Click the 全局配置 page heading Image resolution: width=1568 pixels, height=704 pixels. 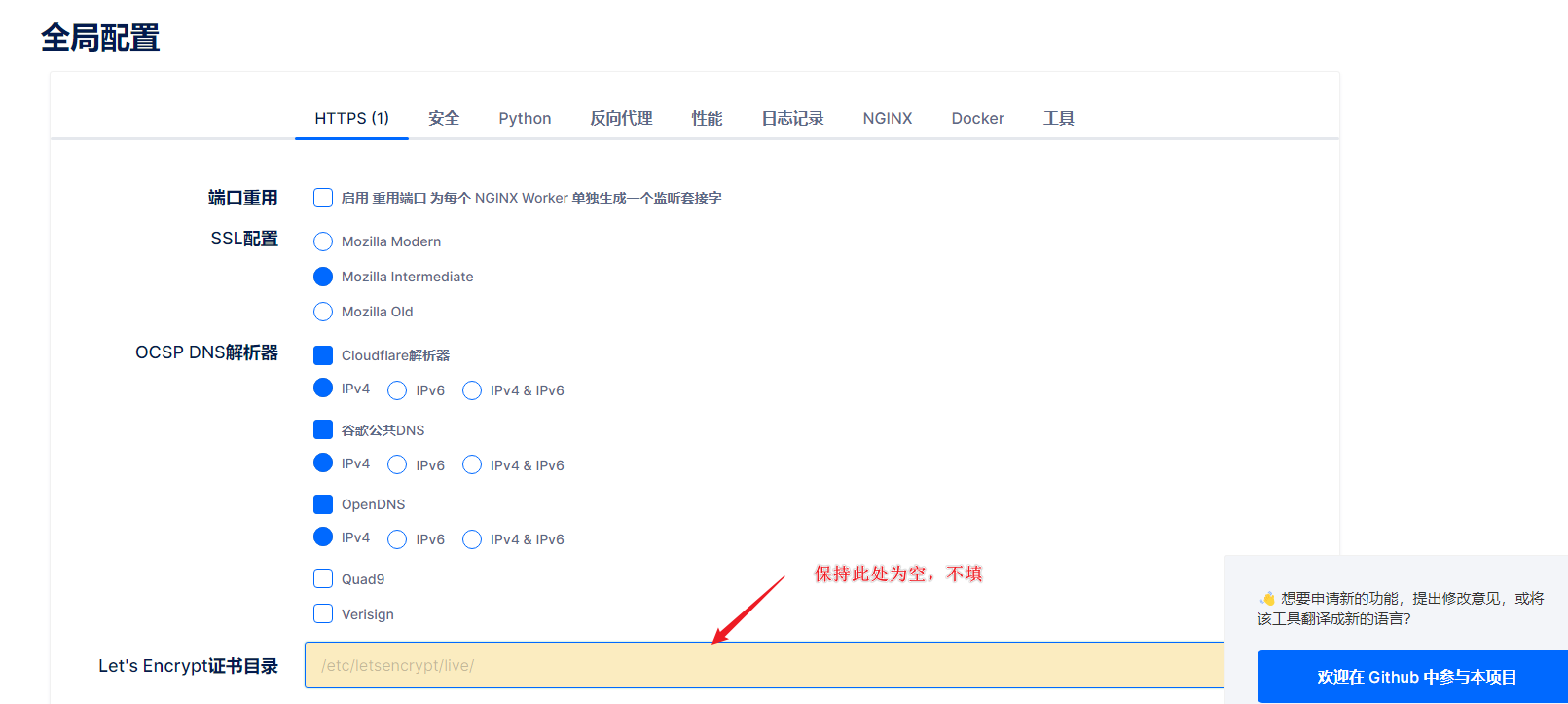(x=100, y=38)
